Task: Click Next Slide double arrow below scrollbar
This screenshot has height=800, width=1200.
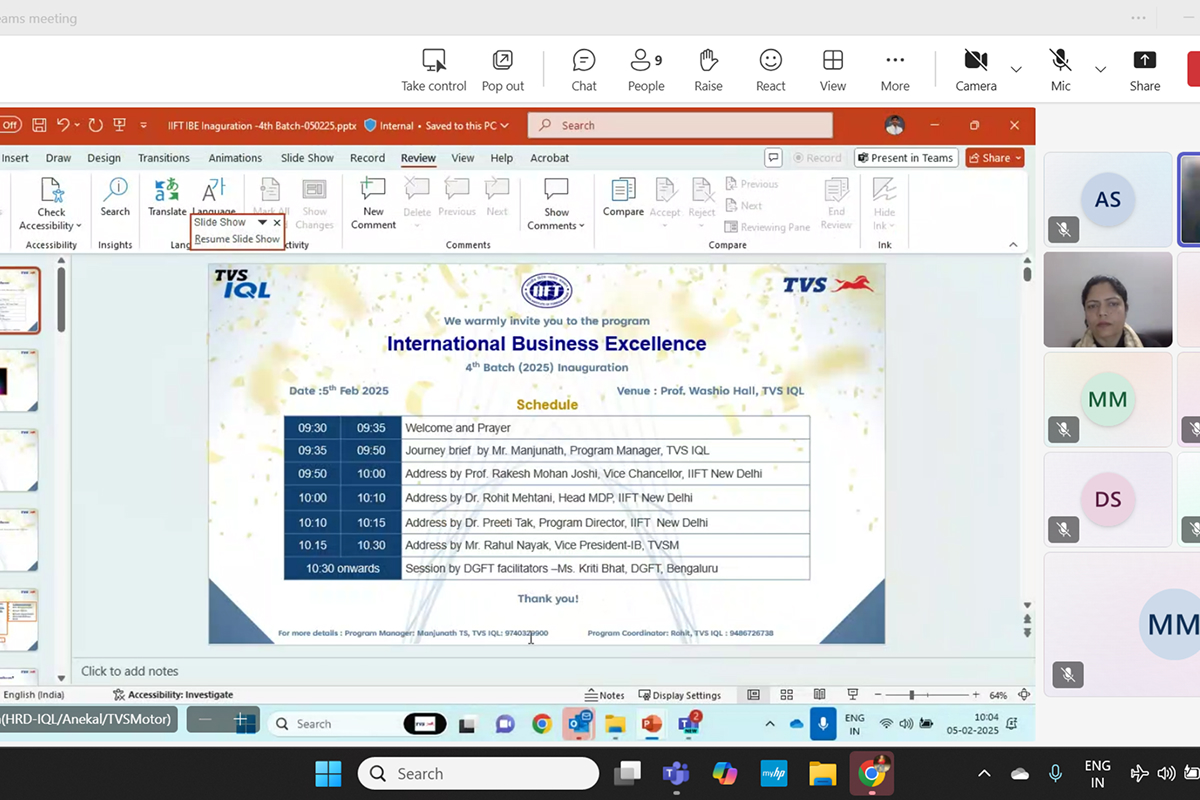Action: click(1027, 633)
